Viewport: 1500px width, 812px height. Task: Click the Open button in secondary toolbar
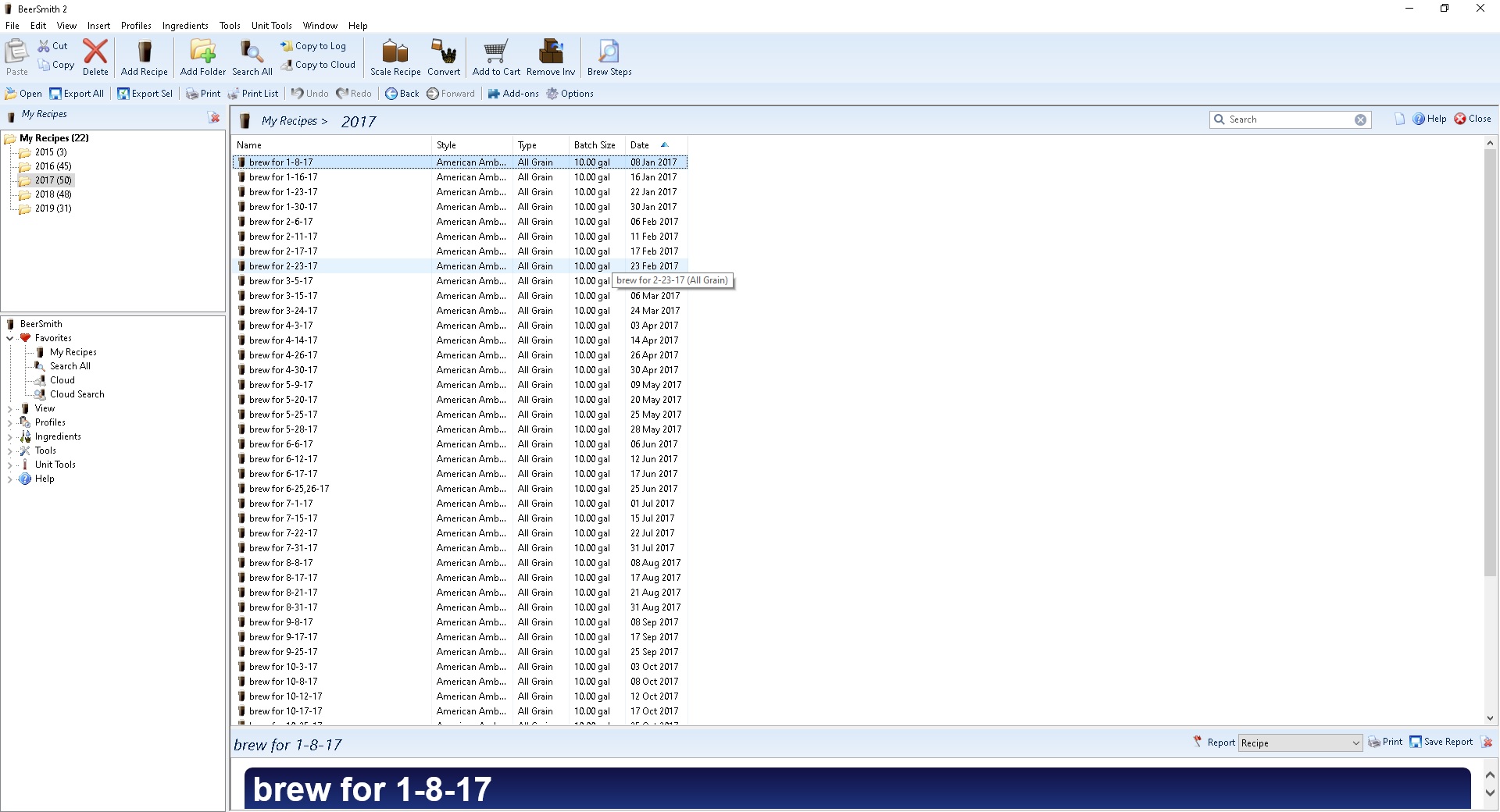(23, 94)
